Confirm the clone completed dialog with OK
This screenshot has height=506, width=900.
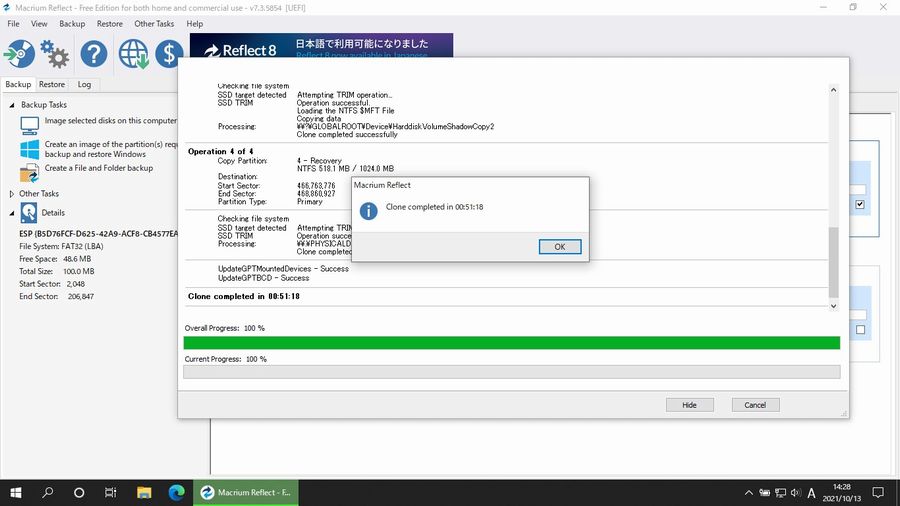560,247
